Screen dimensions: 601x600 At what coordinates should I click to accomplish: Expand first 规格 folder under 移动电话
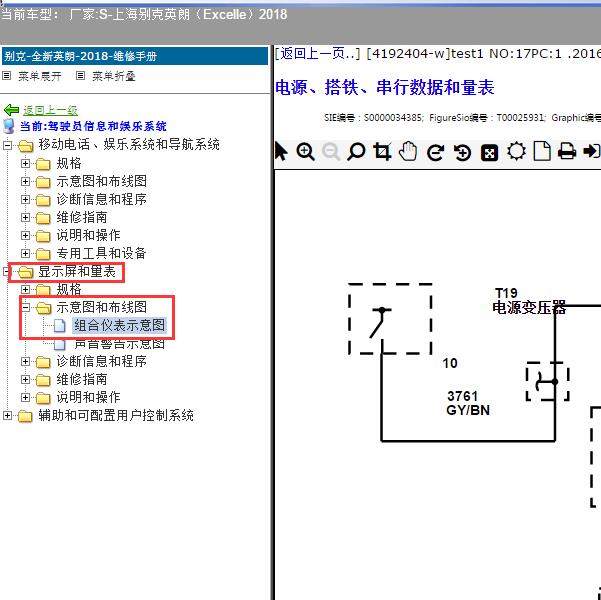pos(25,163)
